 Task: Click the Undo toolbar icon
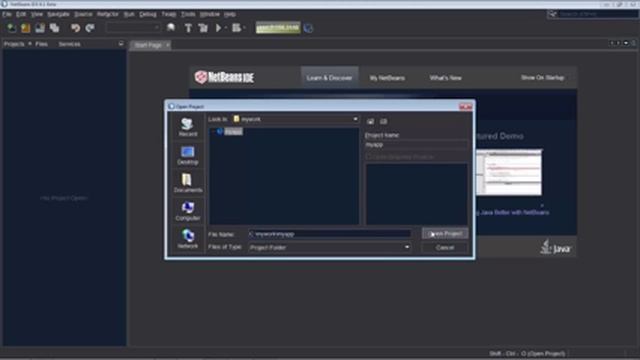75,28
